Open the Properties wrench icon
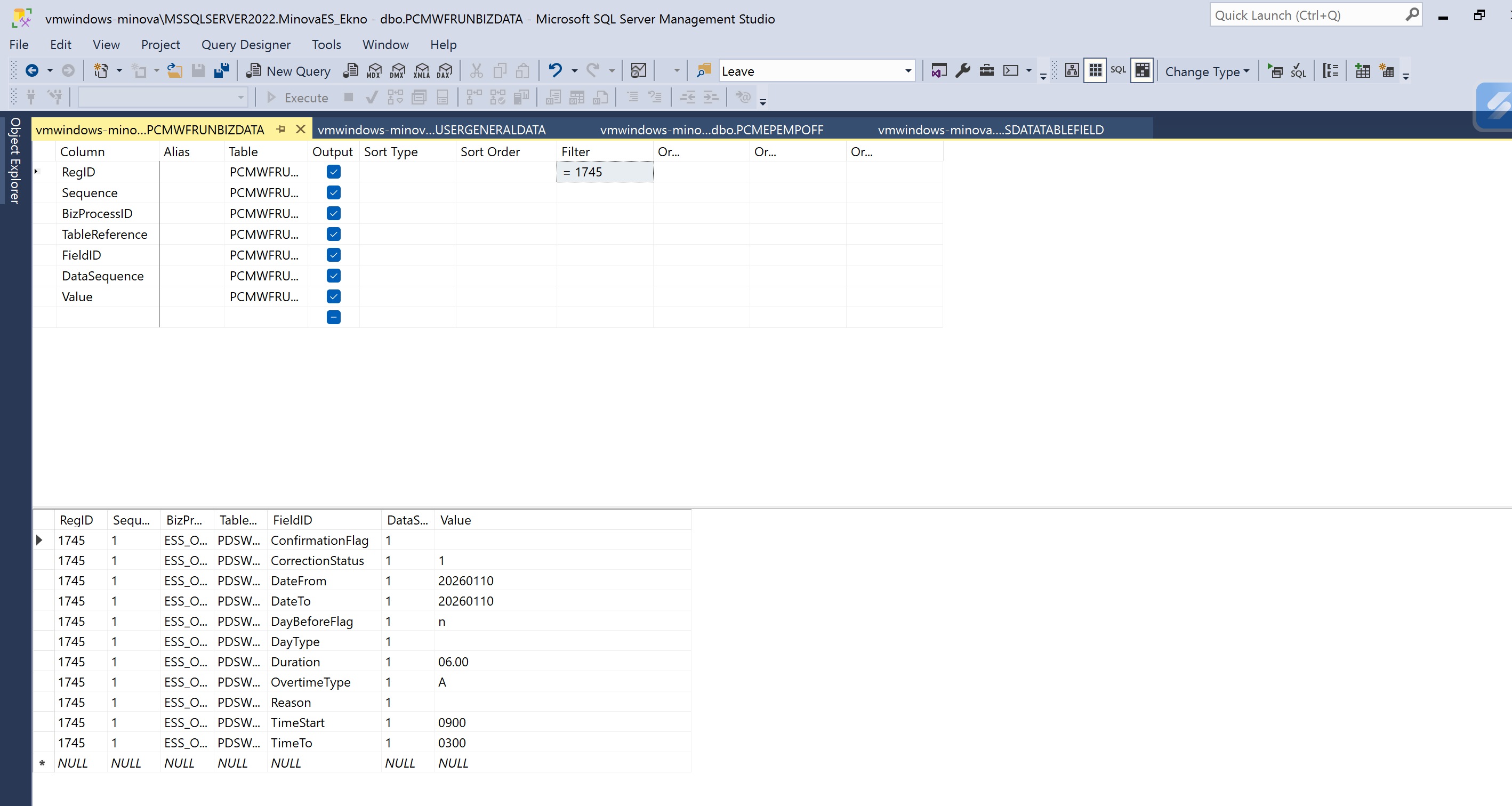Image resolution: width=1512 pixels, height=806 pixels. (963, 71)
